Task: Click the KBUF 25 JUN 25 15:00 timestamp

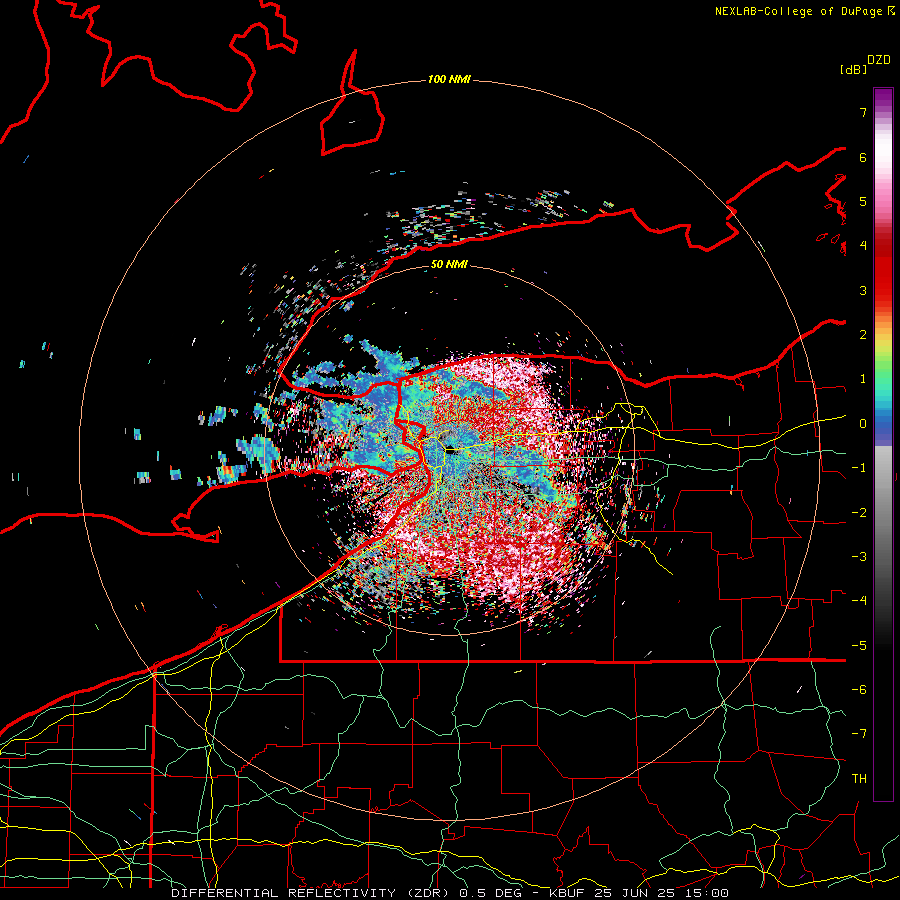Action: pos(639,893)
